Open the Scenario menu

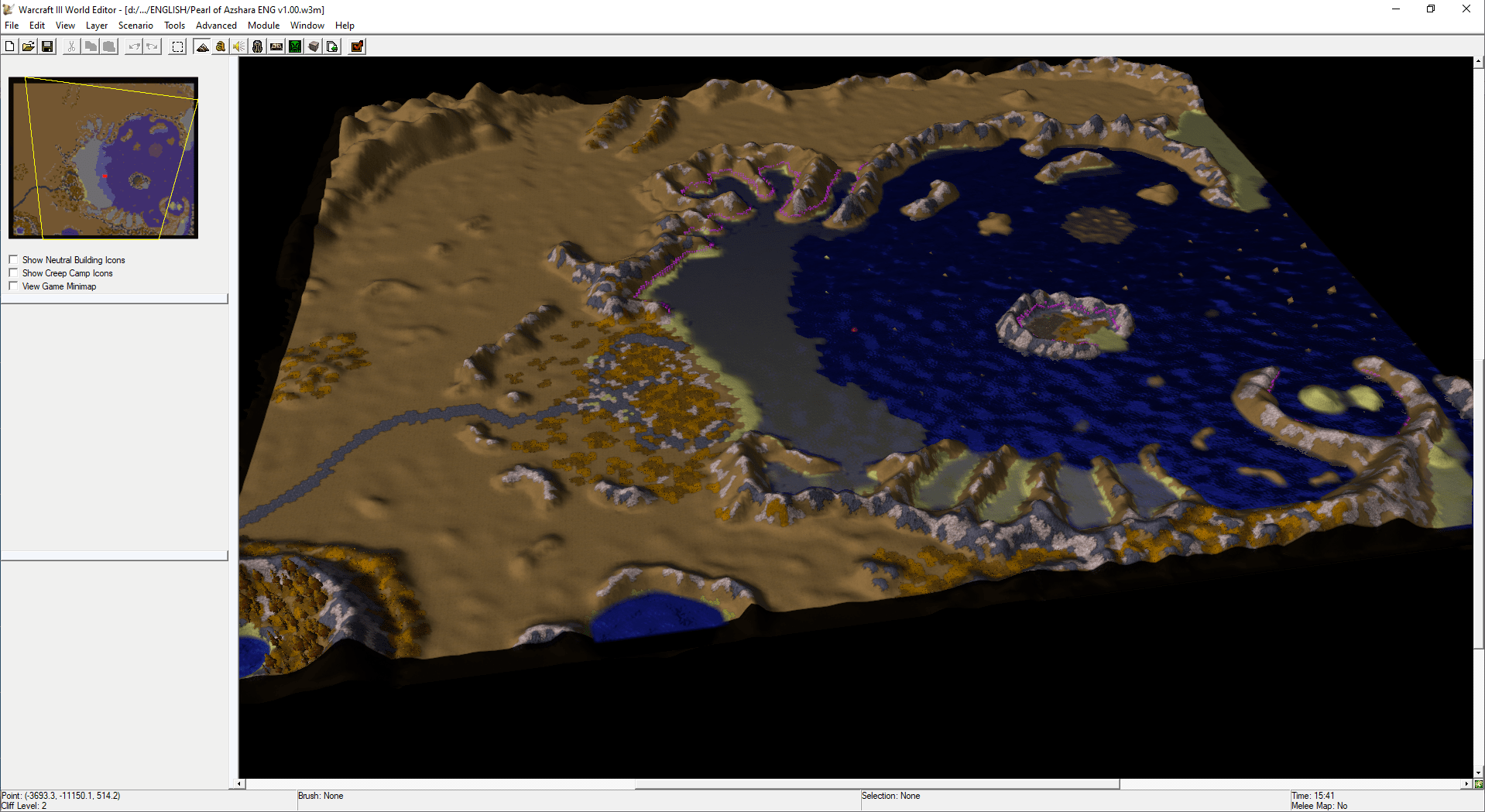pos(135,25)
